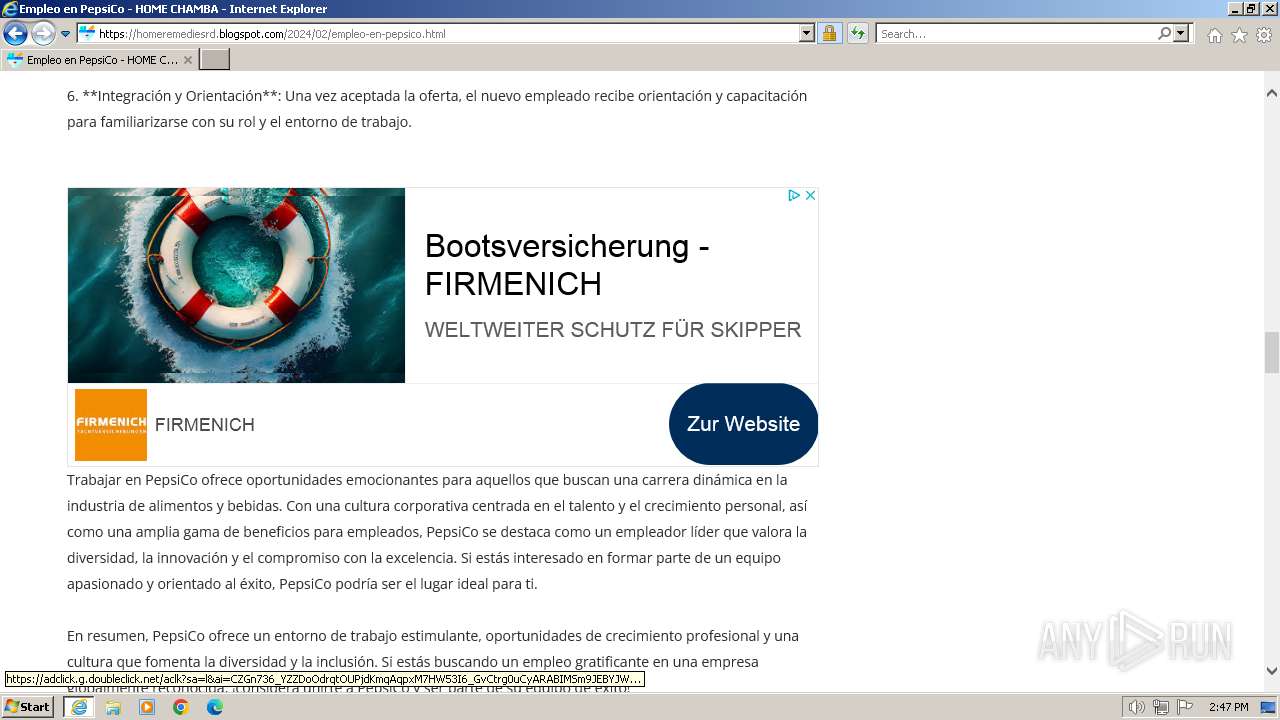Click the address bar URL field

pyautogui.click(x=438, y=33)
